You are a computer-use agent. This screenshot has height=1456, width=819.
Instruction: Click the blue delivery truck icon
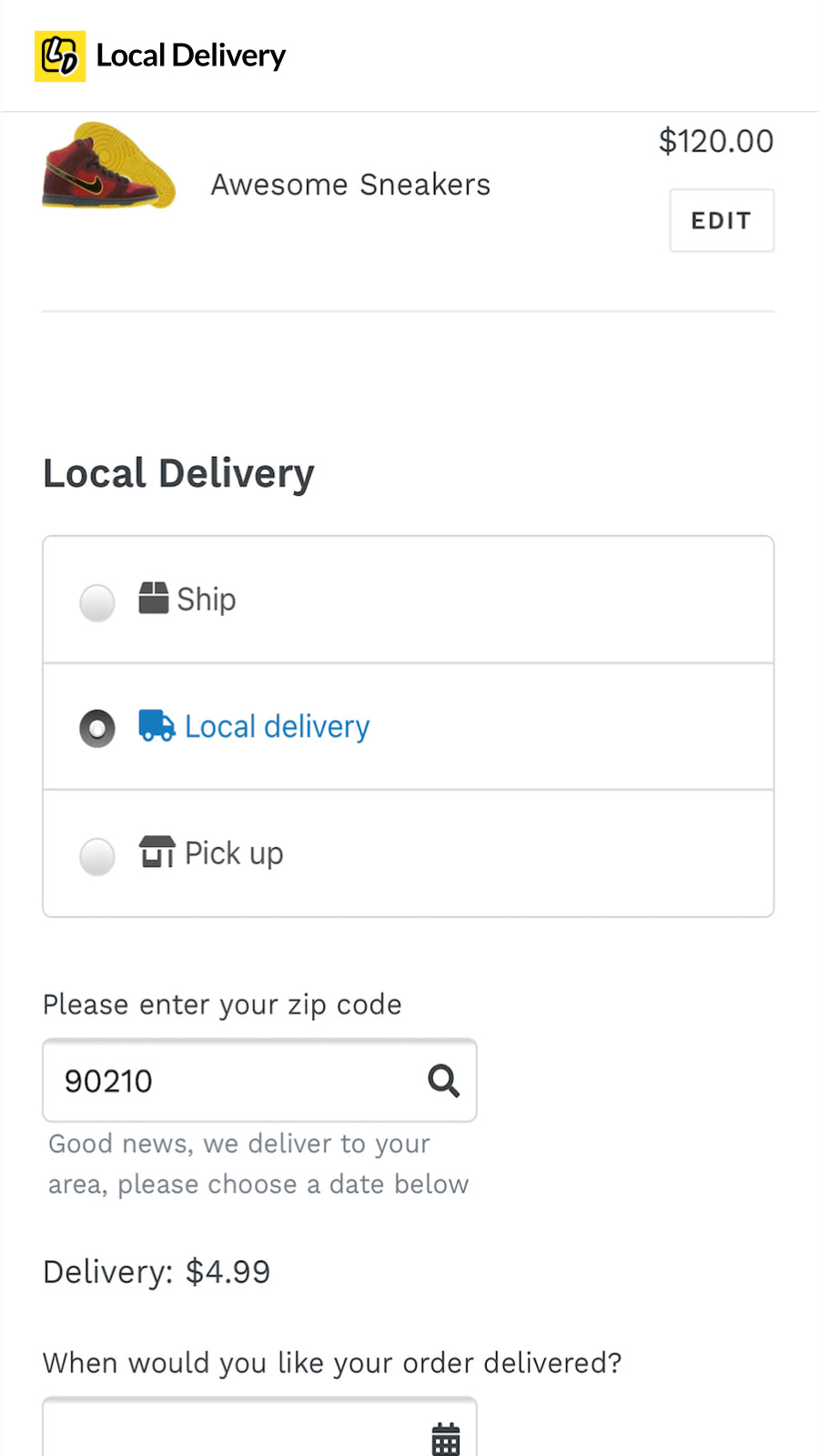(x=157, y=726)
